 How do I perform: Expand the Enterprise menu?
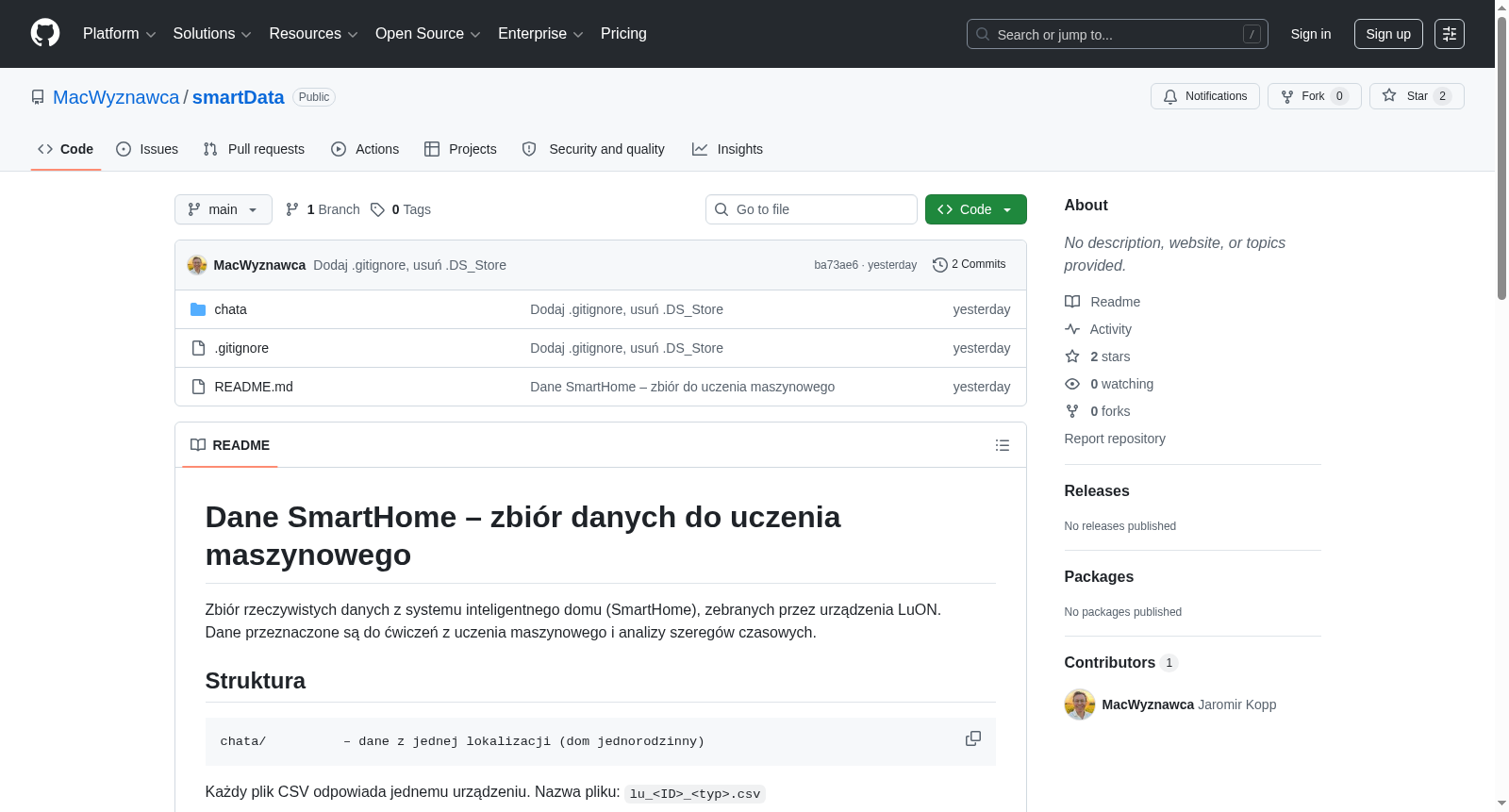click(540, 34)
